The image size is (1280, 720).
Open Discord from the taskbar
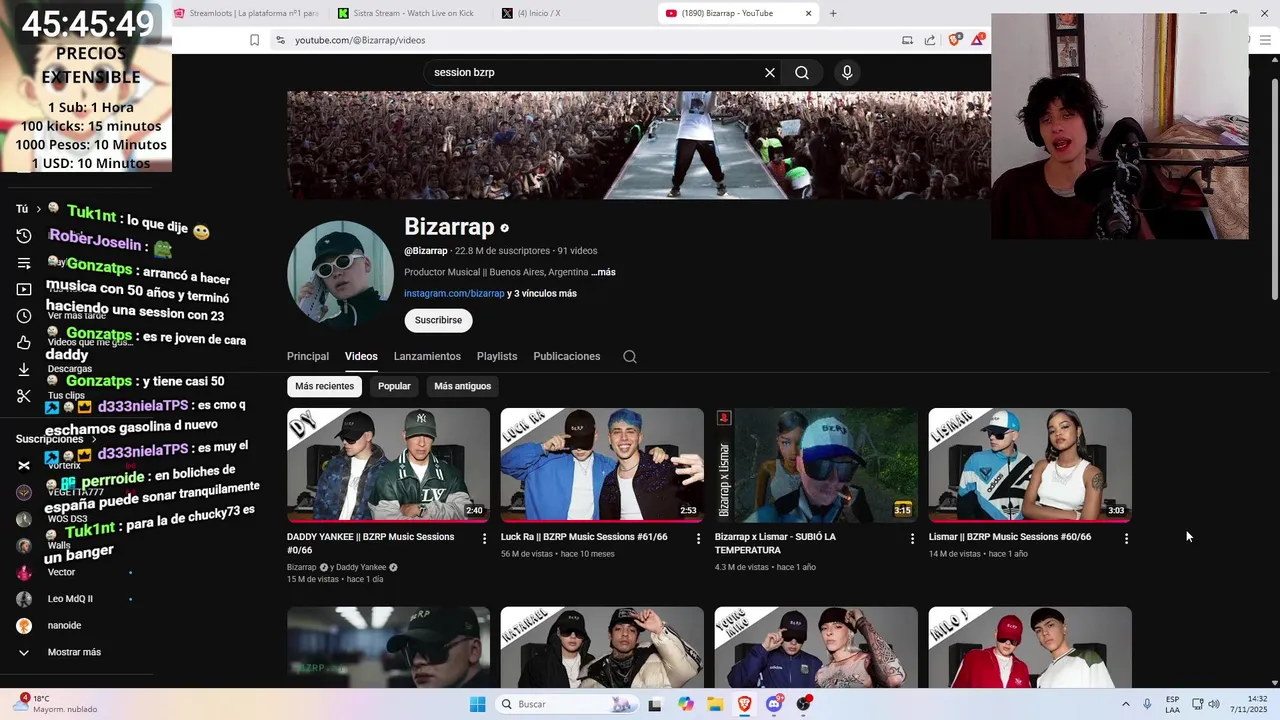(774, 704)
